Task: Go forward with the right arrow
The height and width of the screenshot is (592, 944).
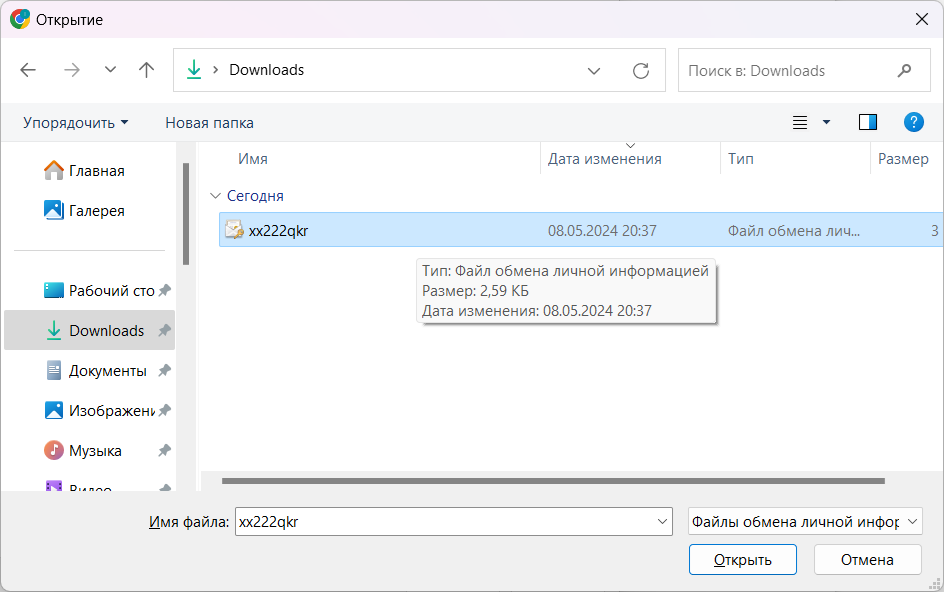Action: pyautogui.click(x=72, y=70)
